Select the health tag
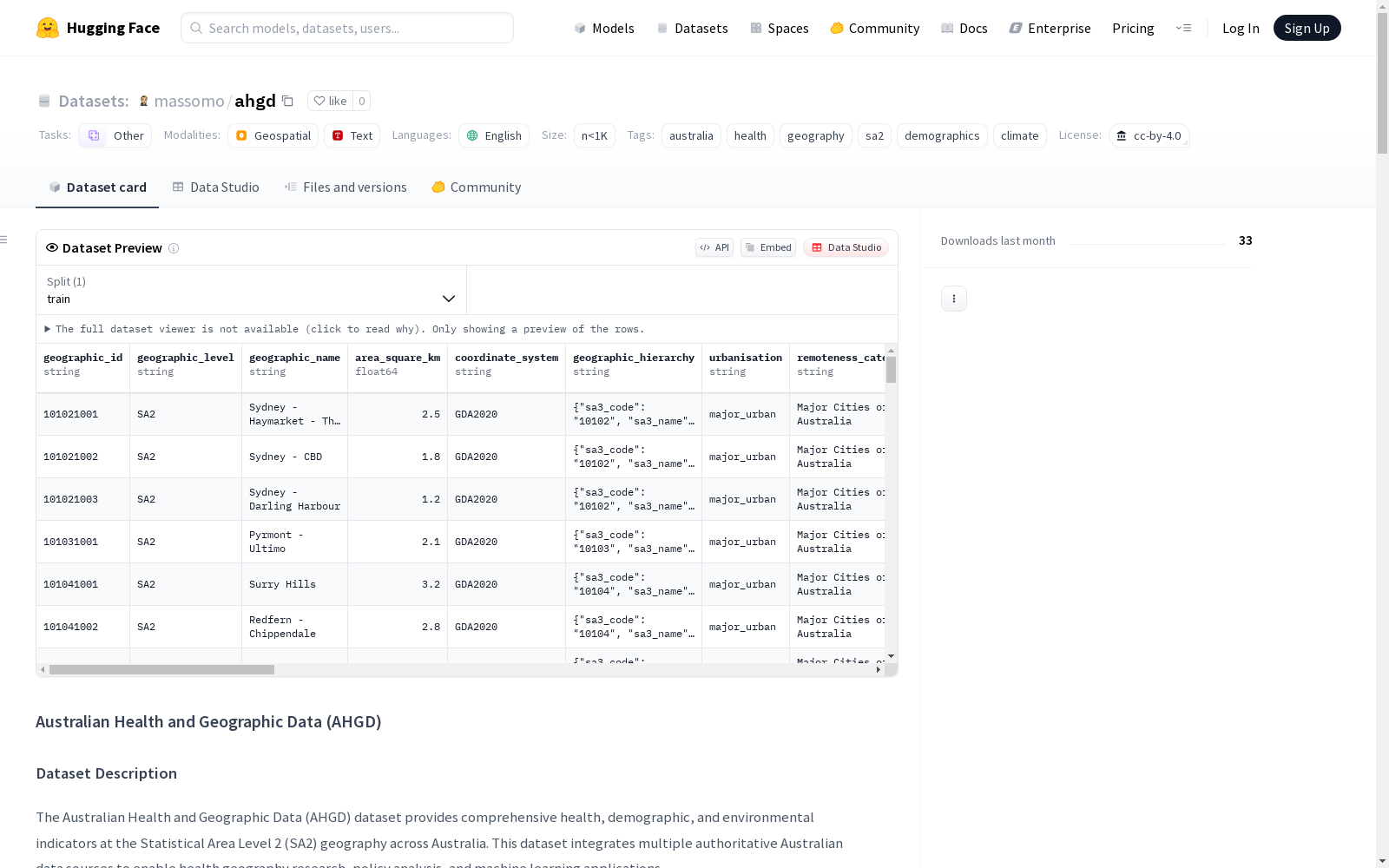The height and width of the screenshot is (868, 1389). [x=750, y=135]
